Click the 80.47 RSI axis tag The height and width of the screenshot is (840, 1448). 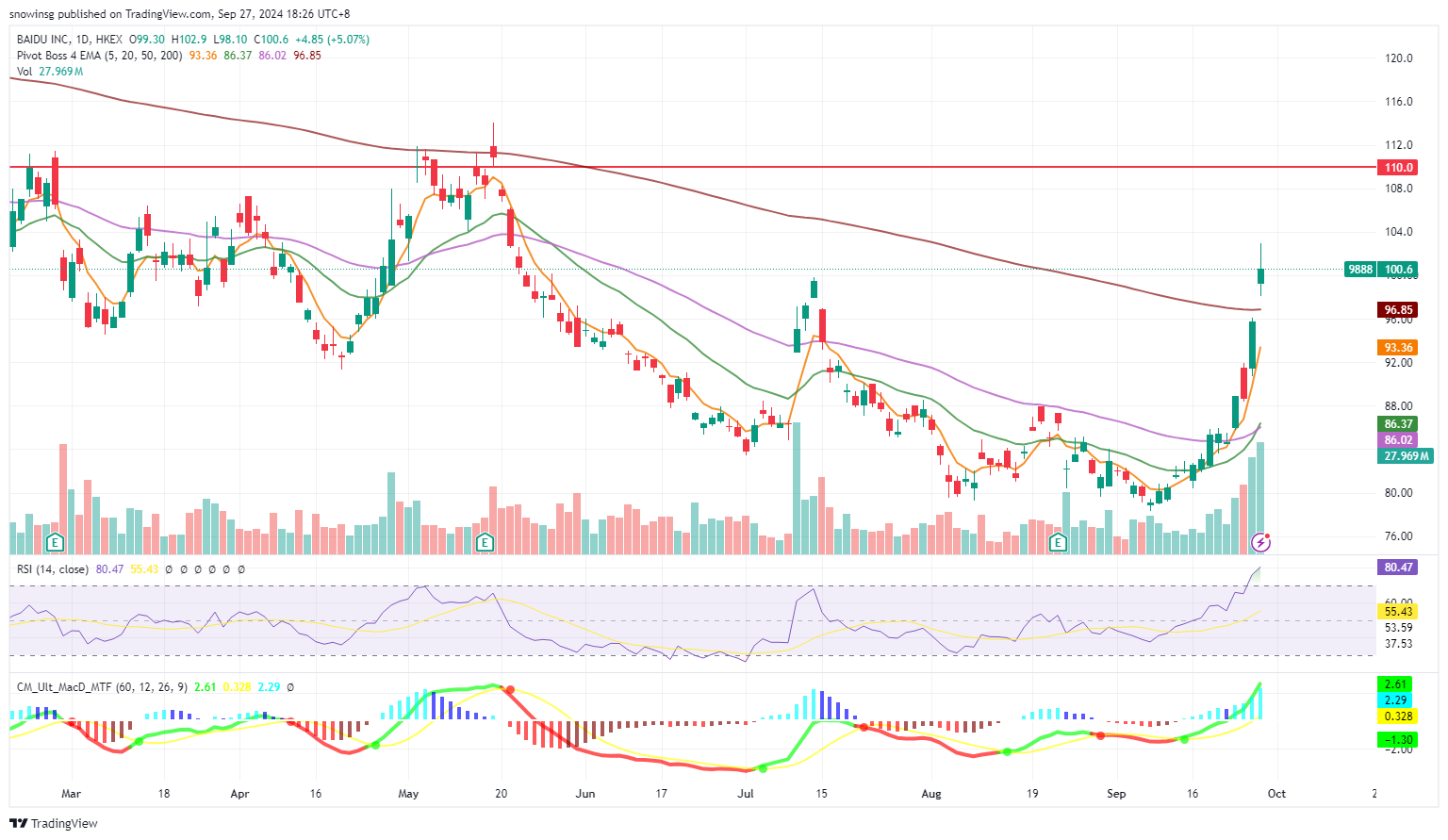1398,568
